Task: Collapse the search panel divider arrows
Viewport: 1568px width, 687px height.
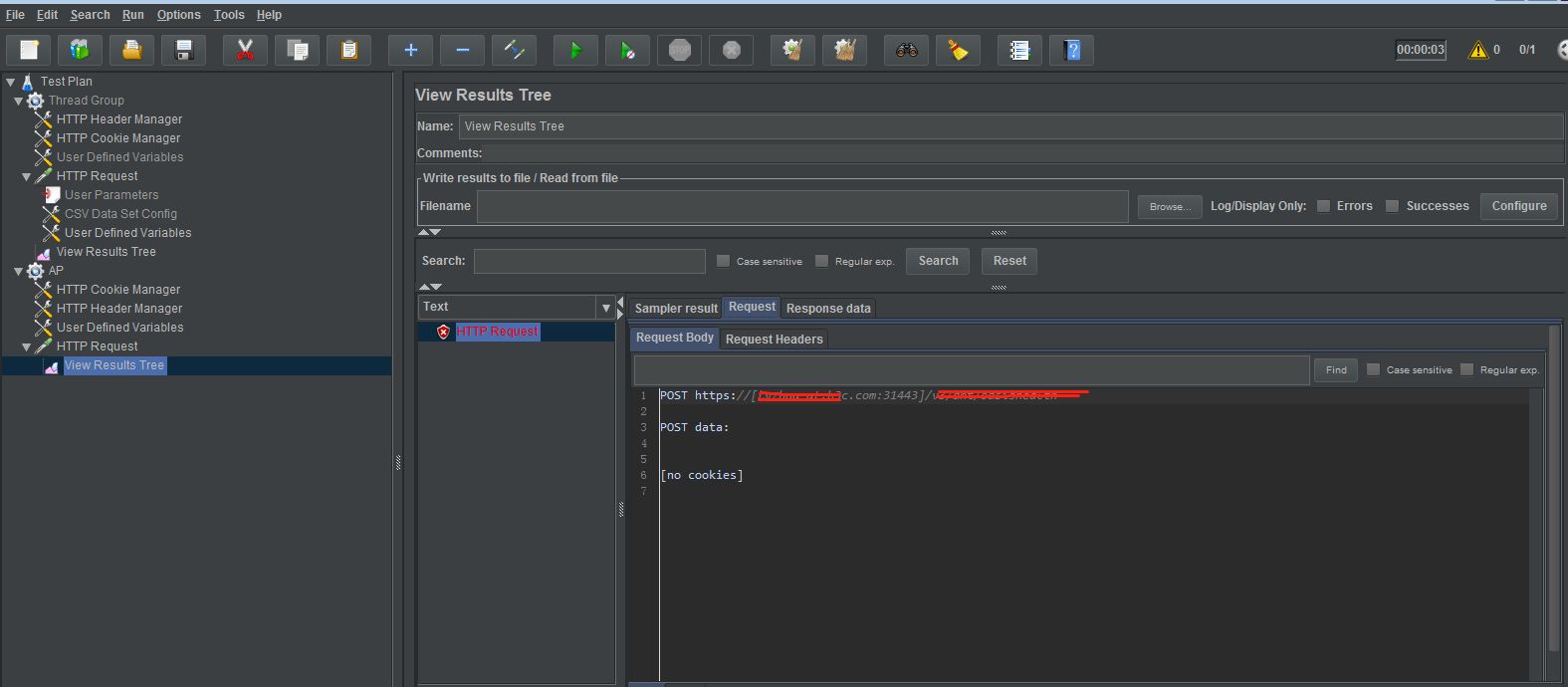Action: [x=429, y=287]
